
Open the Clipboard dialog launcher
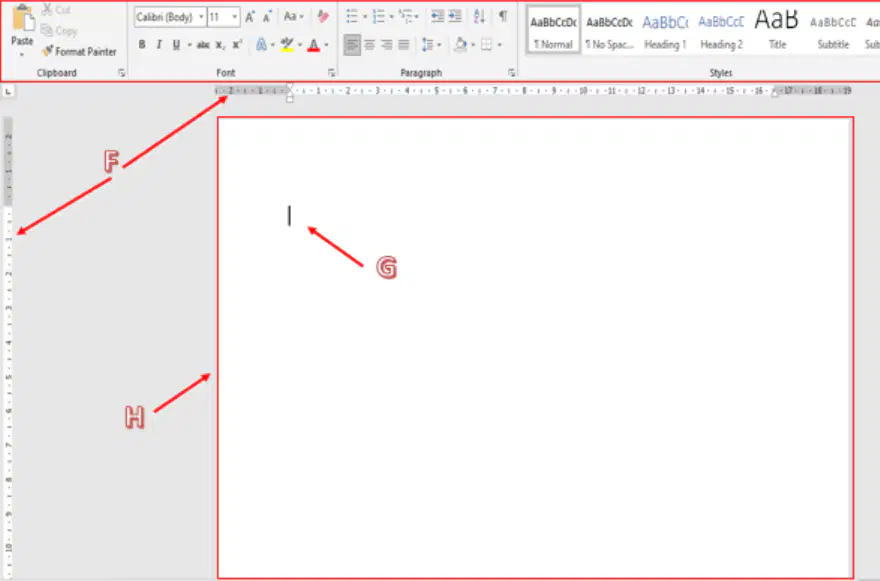pyautogui.click(x=121, y=73)
